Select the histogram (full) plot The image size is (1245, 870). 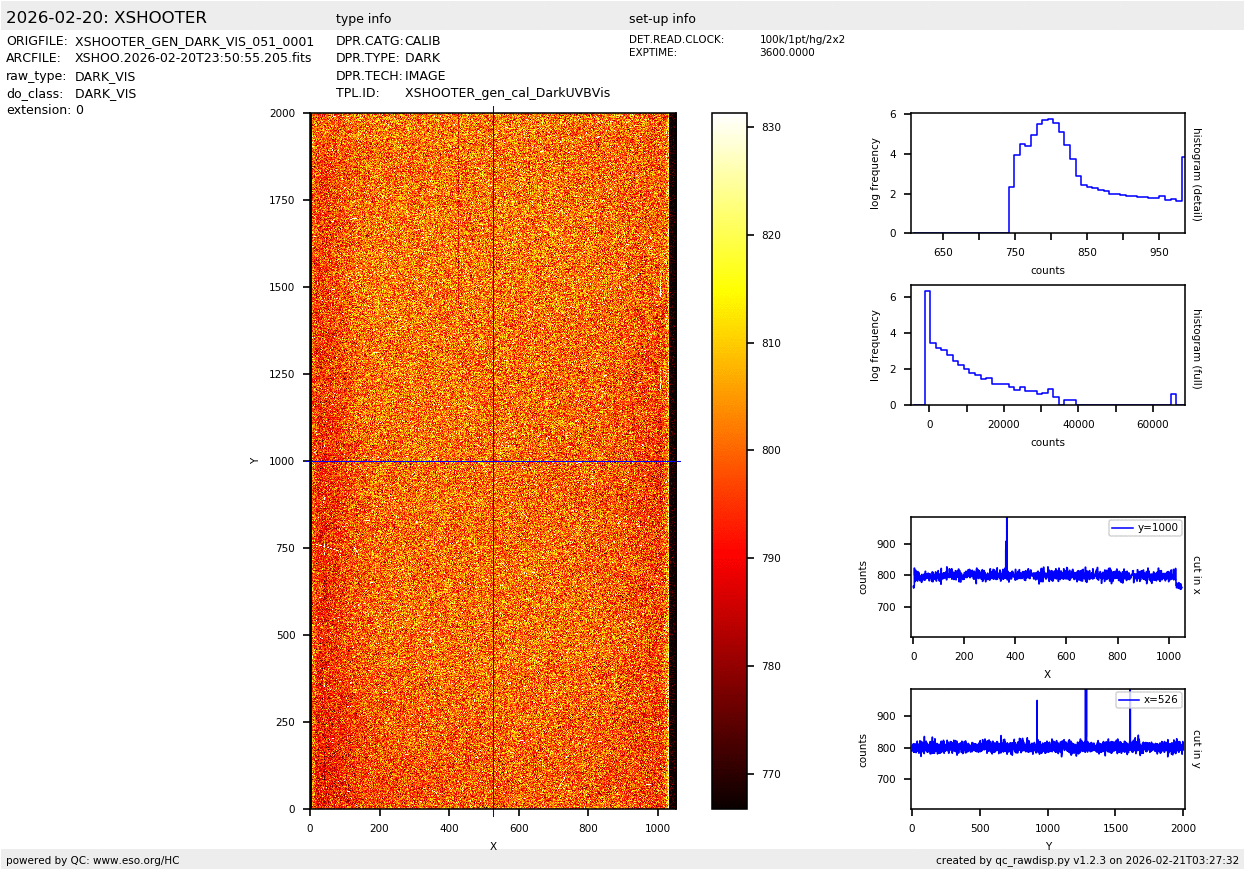(1047, 345)
